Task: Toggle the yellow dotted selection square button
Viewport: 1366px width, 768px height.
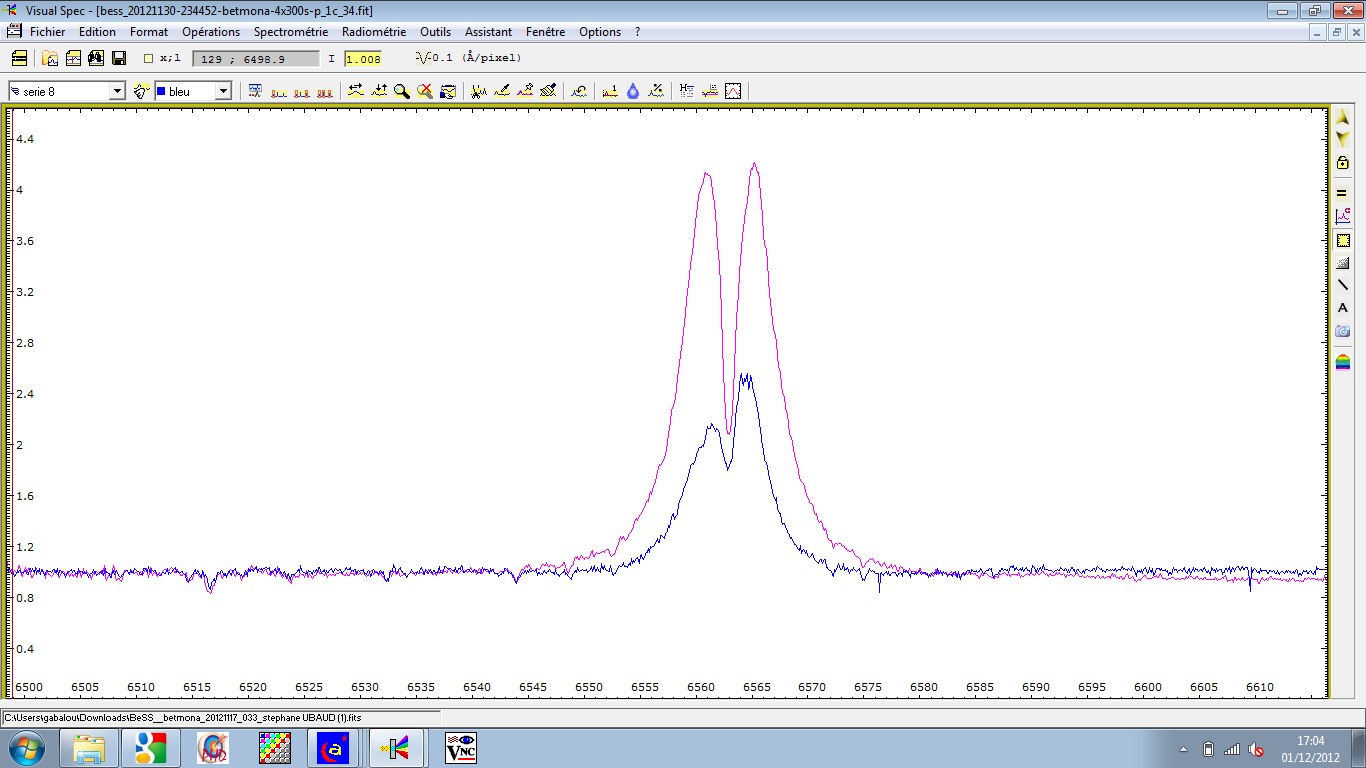Action: (1343, 240)
